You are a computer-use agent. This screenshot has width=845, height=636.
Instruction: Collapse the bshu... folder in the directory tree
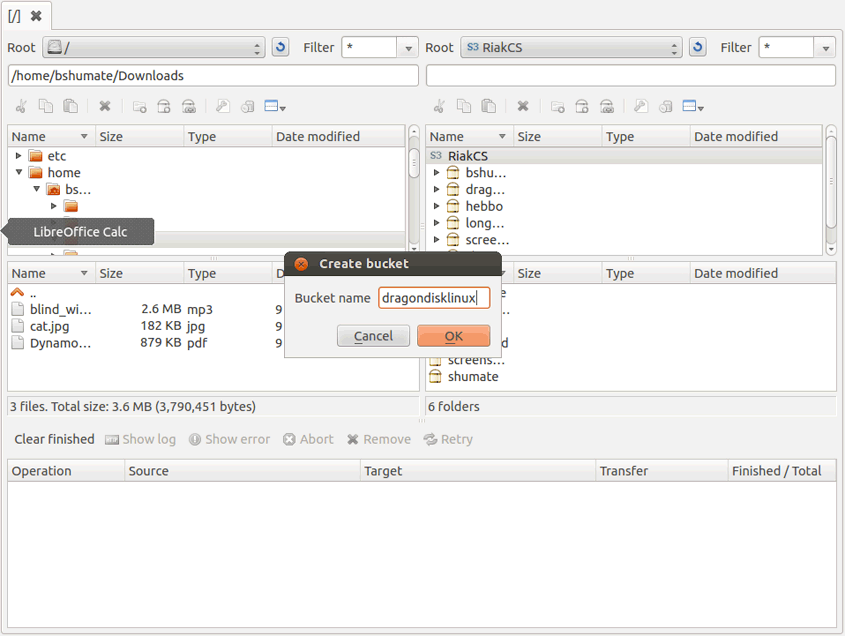pos(36,189)
